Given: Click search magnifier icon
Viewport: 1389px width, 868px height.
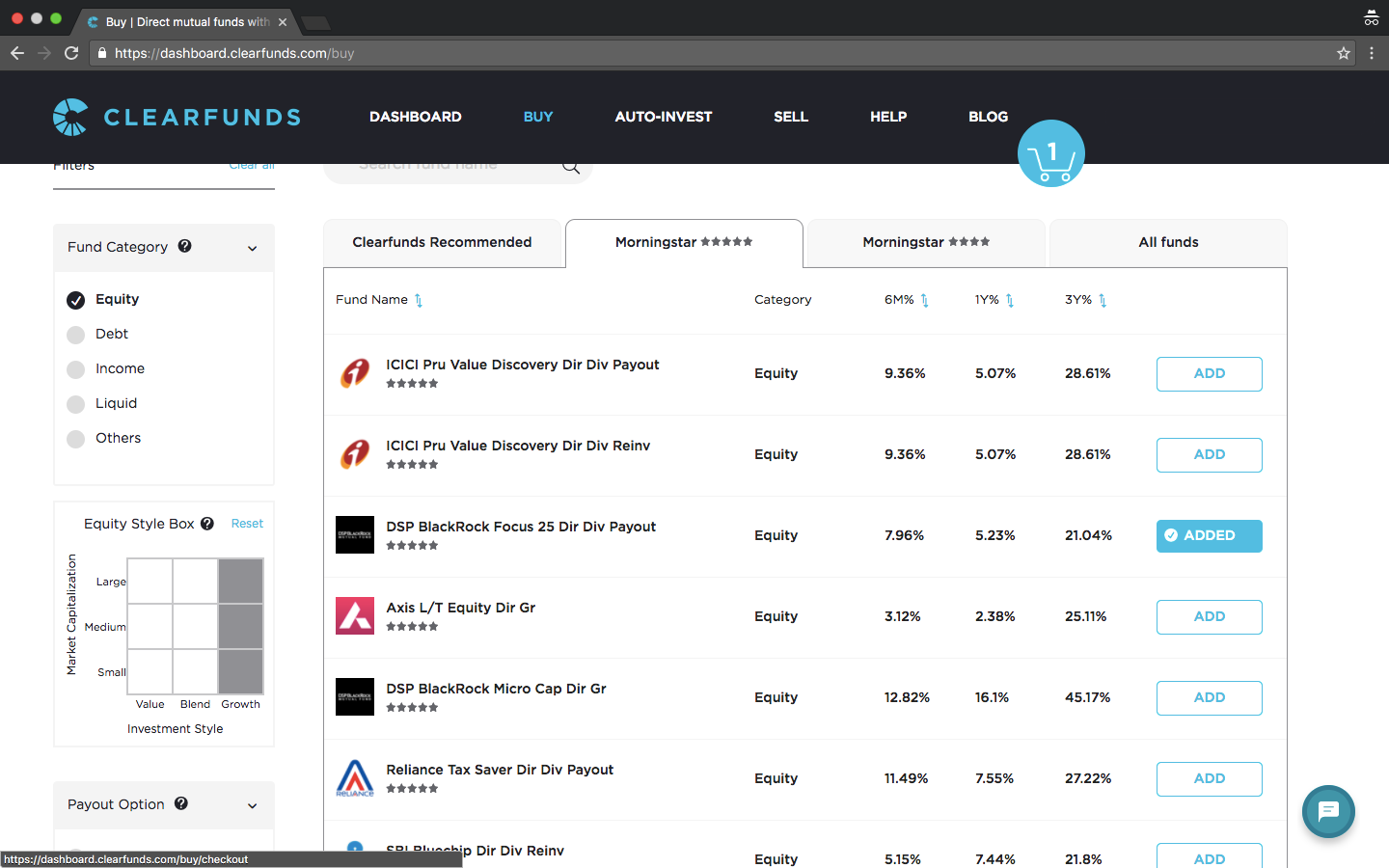Looking at the screenshot, I should 571,167.
